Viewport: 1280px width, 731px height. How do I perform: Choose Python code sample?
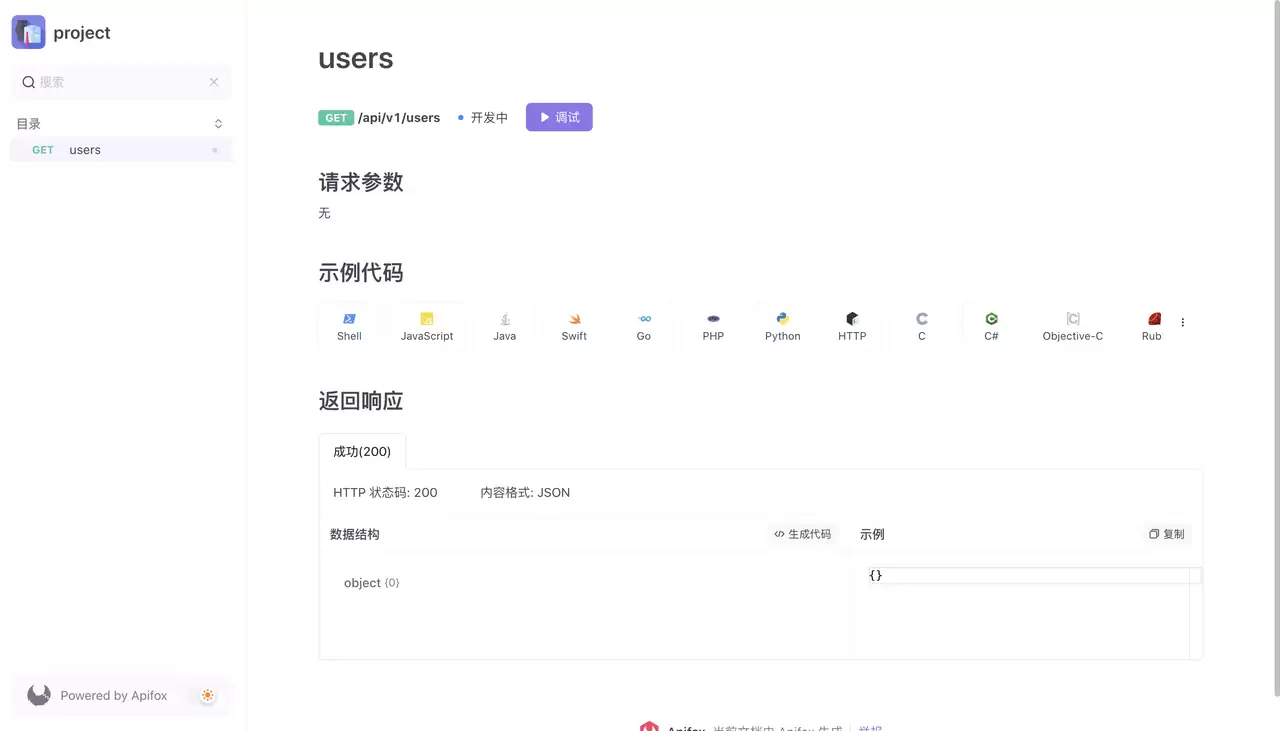click(x=783, y=327)
